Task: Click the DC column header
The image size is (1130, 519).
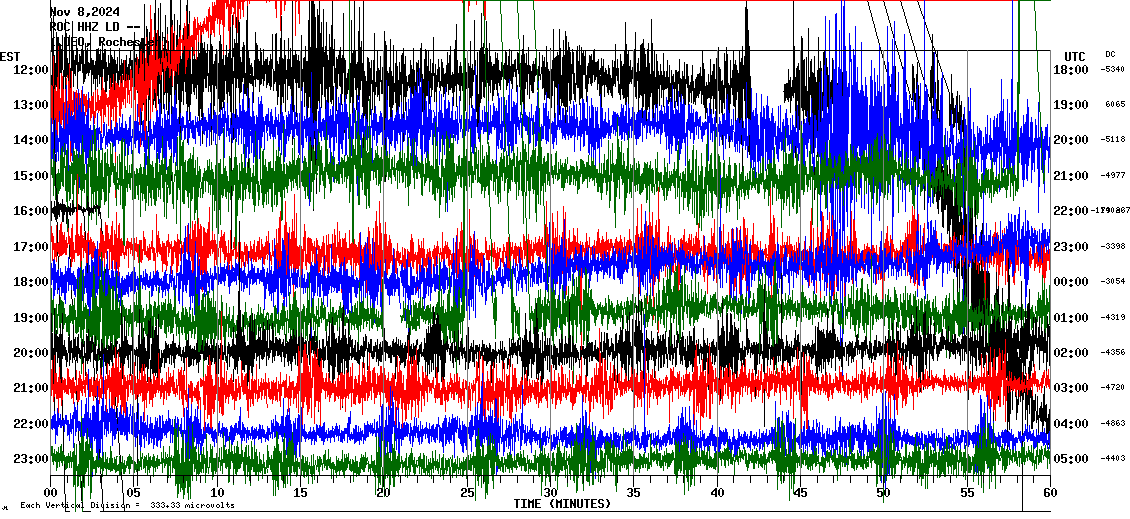Action: pos(1110,54)
